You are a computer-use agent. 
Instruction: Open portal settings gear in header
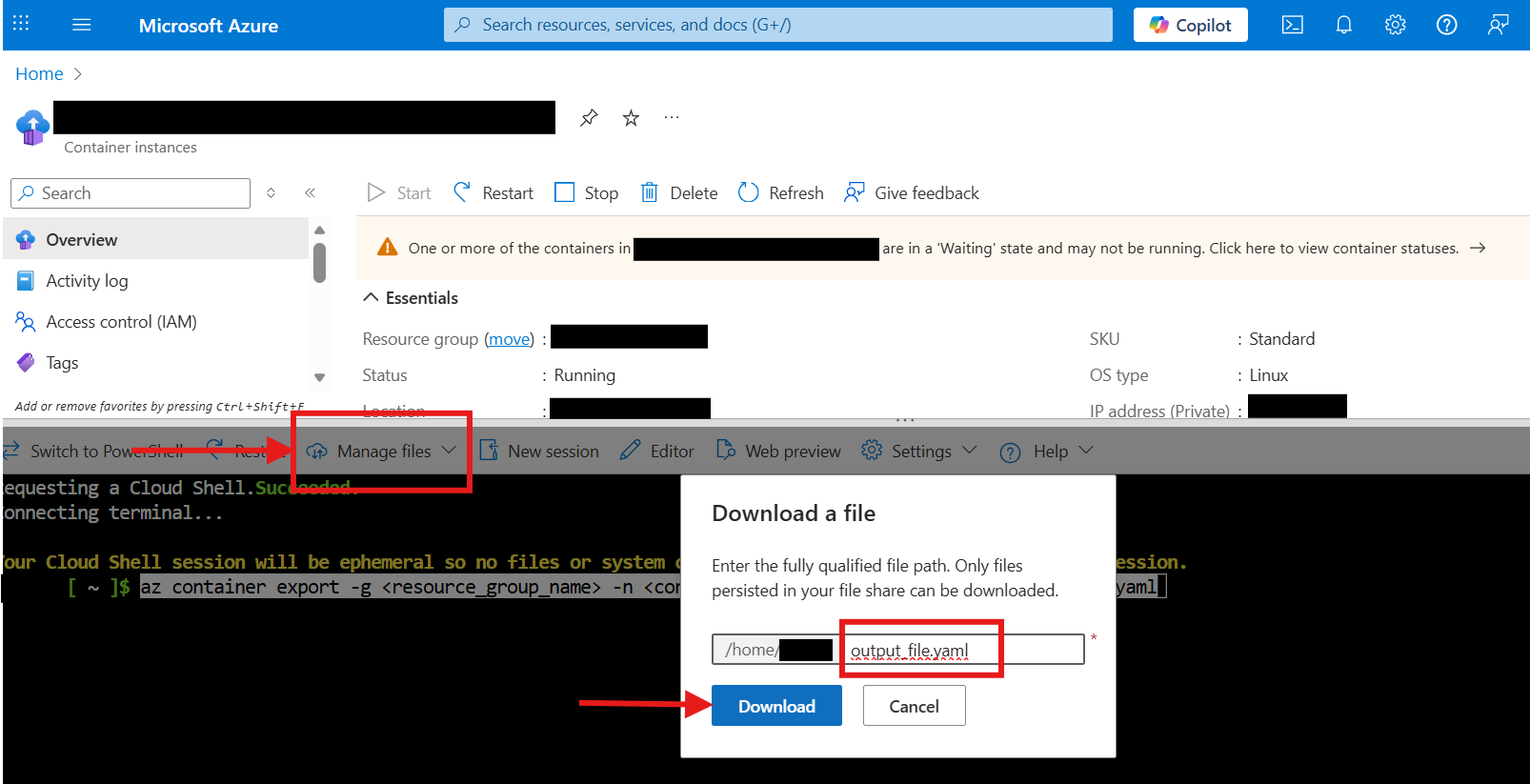(1395, 25)
